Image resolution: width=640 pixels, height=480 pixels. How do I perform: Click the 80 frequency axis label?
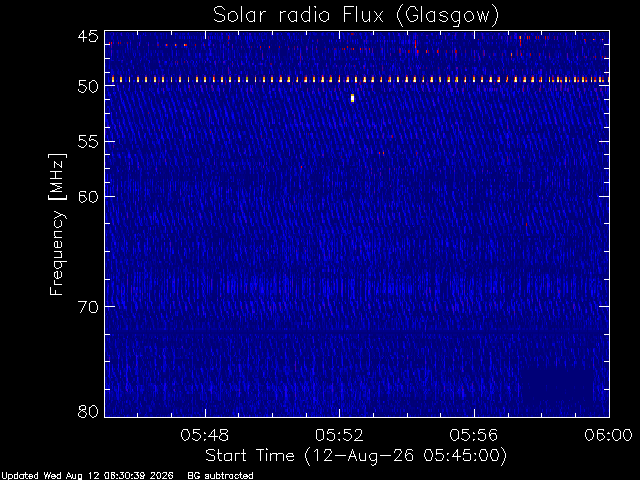coord(88,411)
